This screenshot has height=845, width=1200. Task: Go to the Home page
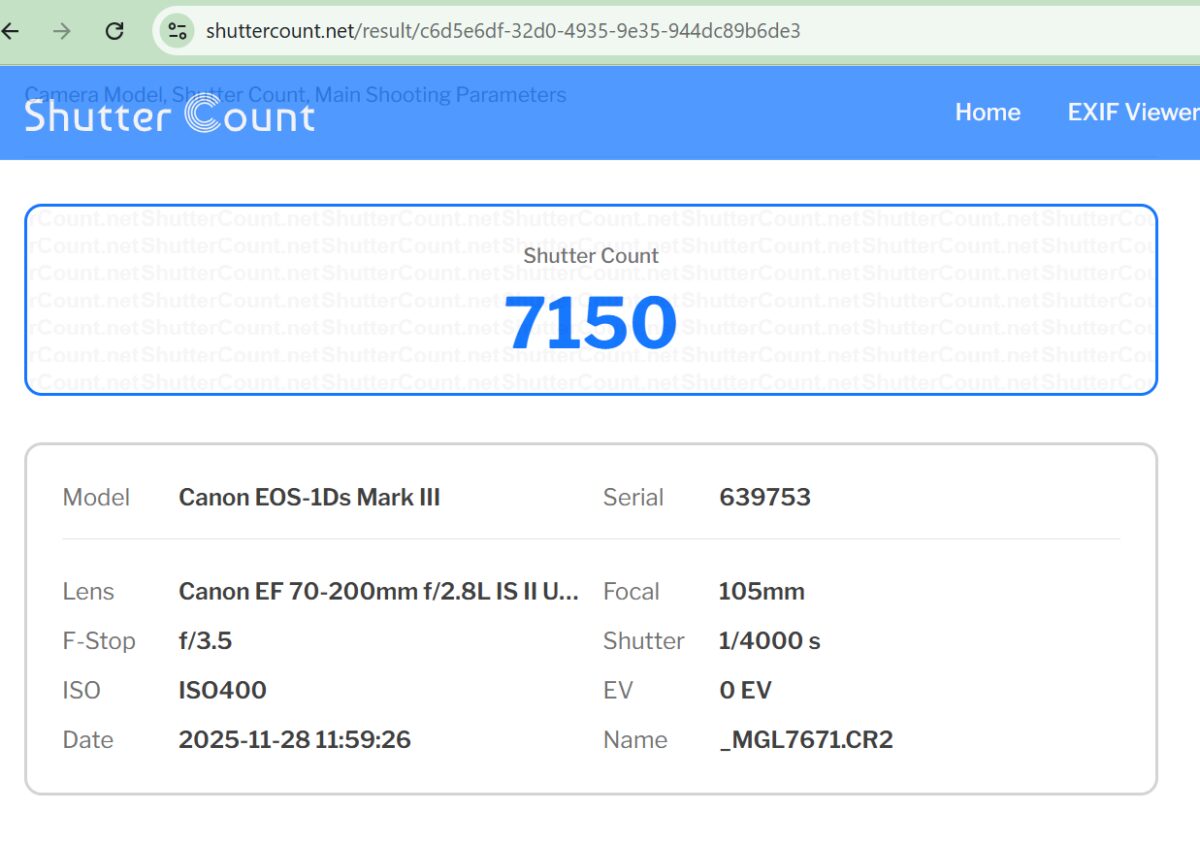click(x=987, y=112)
